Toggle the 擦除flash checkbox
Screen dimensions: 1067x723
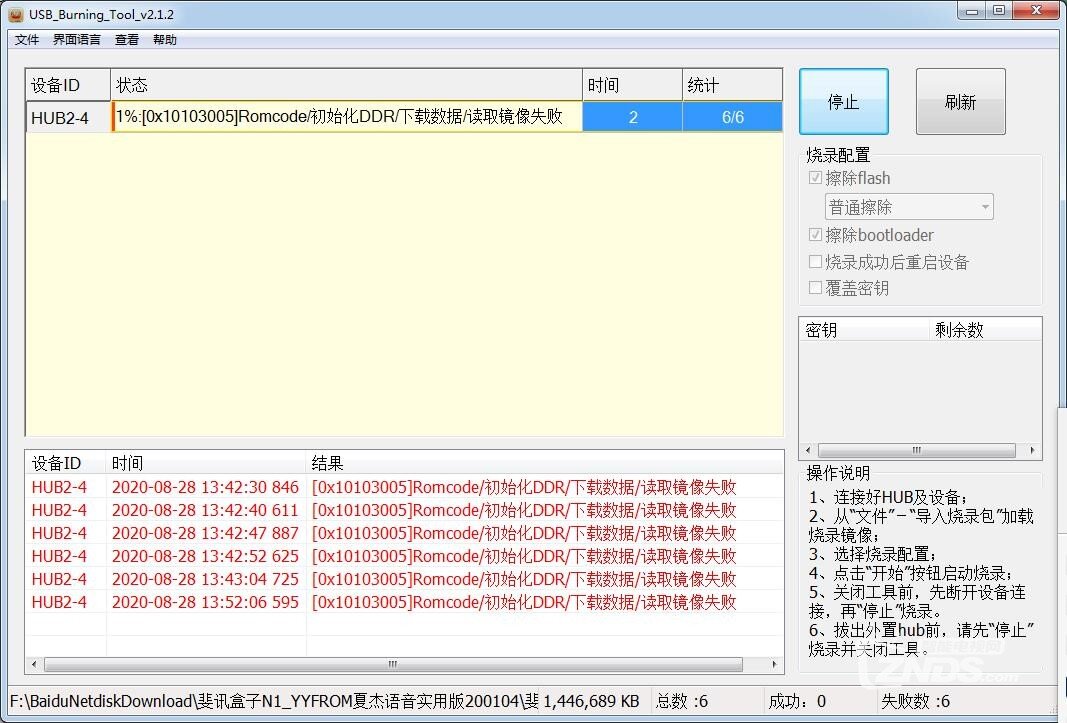tap(816, 178)
